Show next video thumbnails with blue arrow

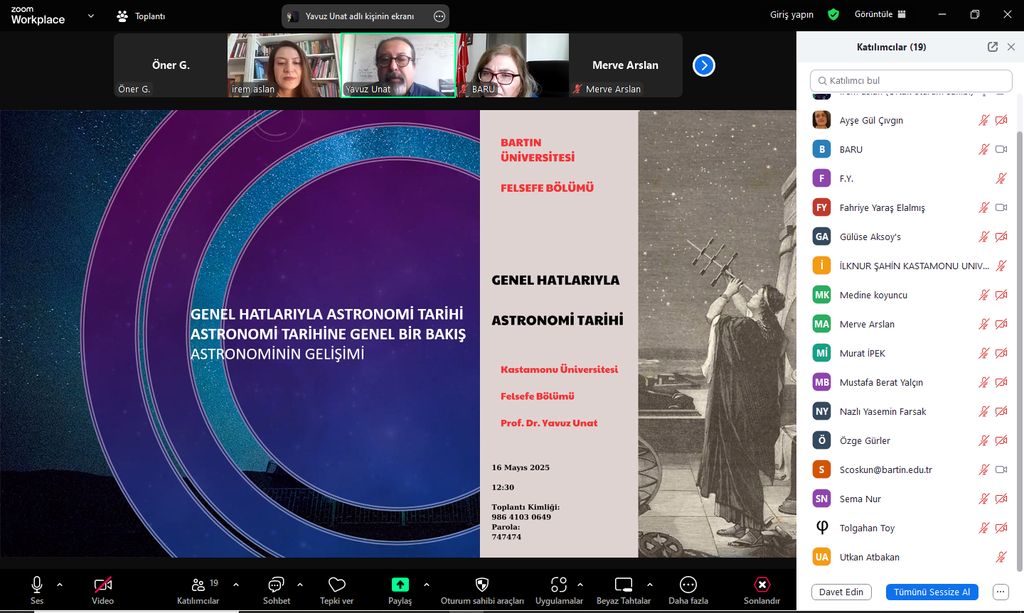(703, 65)
